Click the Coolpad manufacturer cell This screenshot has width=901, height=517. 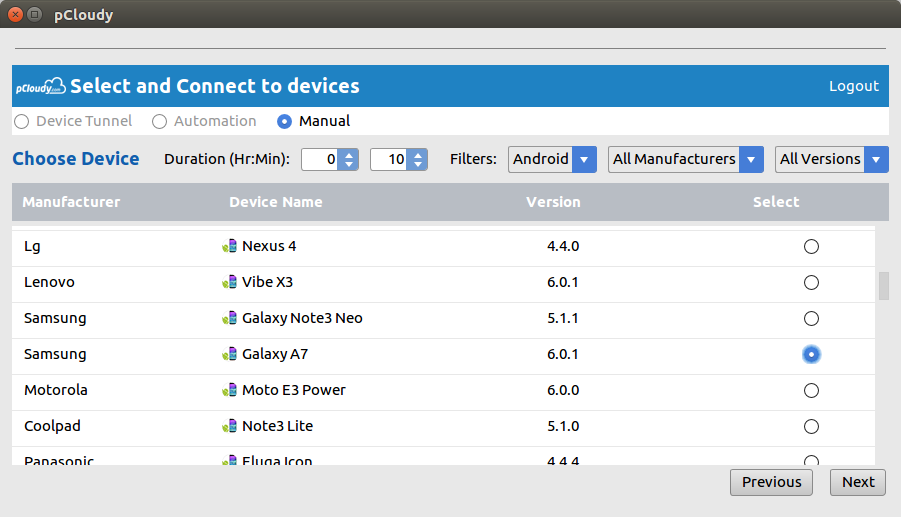(52, 426)
